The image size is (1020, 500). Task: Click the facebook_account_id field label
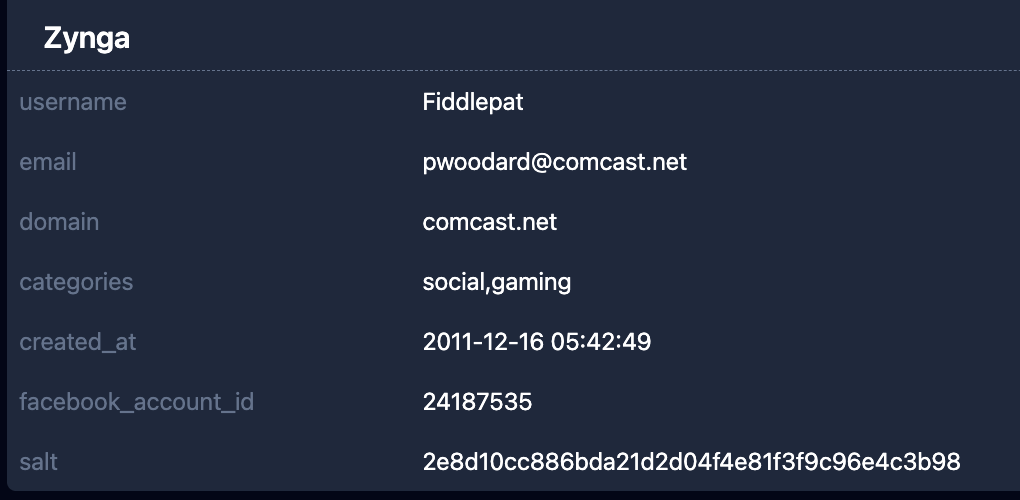click(137, 402)
